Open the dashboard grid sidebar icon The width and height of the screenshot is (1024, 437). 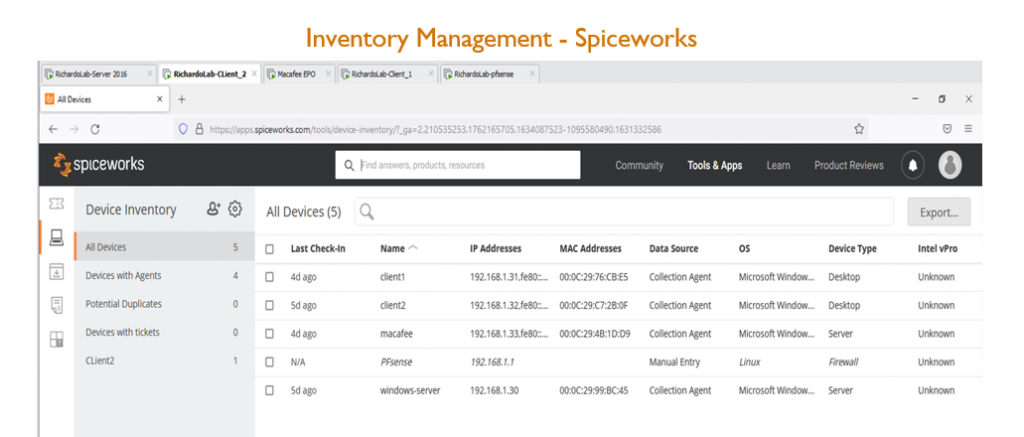56,339
